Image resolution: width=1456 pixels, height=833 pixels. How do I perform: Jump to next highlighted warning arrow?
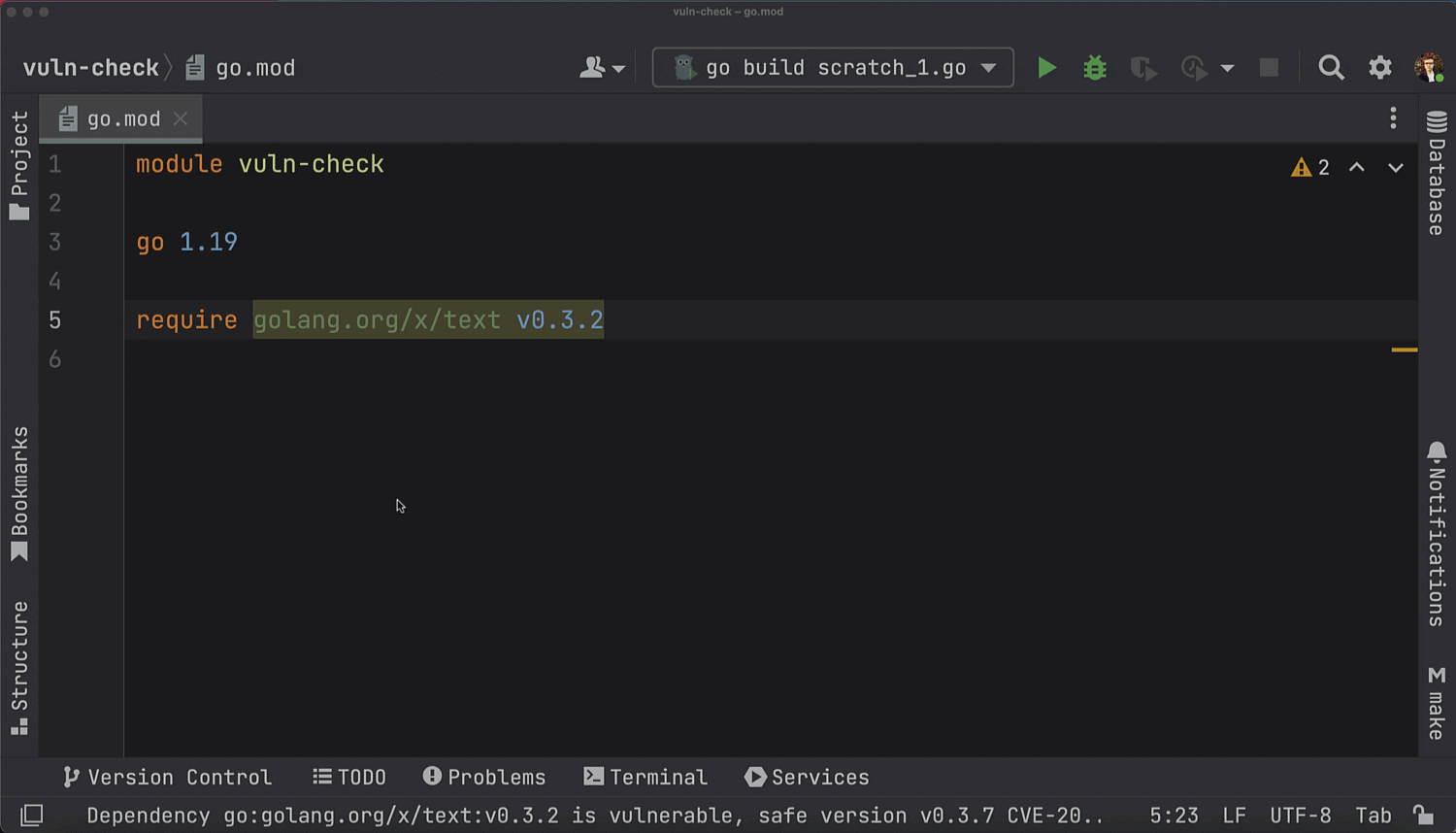point(1395,168)
